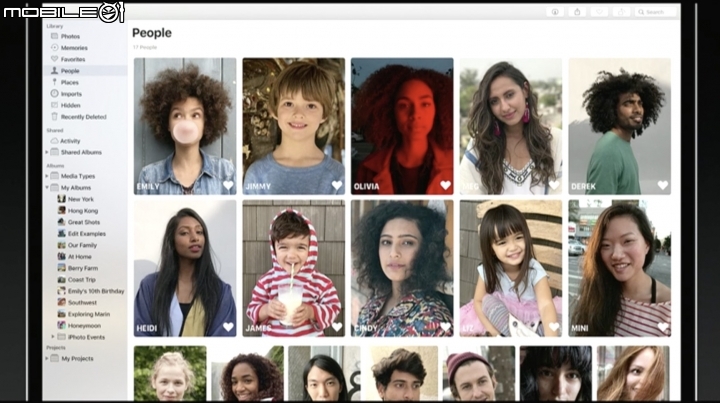Open Derek's person photo

pos(619,126)
